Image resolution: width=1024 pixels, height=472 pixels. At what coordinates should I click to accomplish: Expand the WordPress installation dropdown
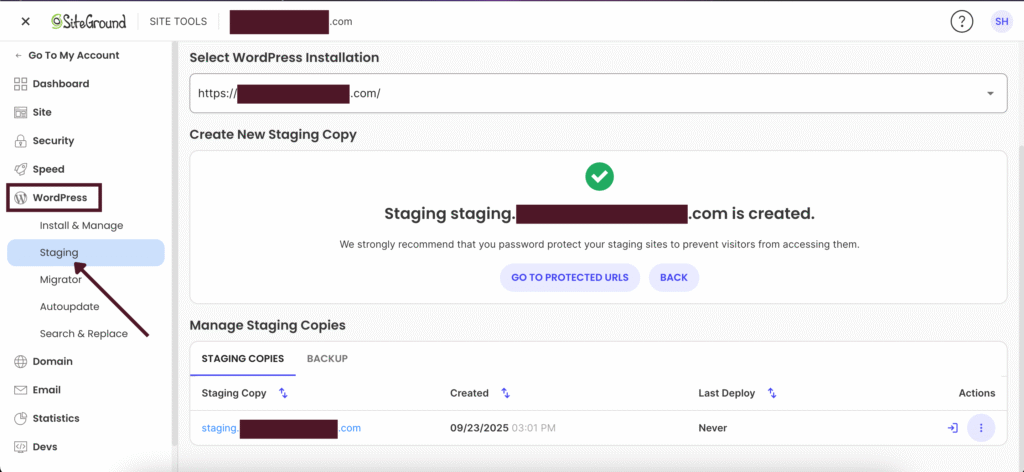click(x=990, y=94)
